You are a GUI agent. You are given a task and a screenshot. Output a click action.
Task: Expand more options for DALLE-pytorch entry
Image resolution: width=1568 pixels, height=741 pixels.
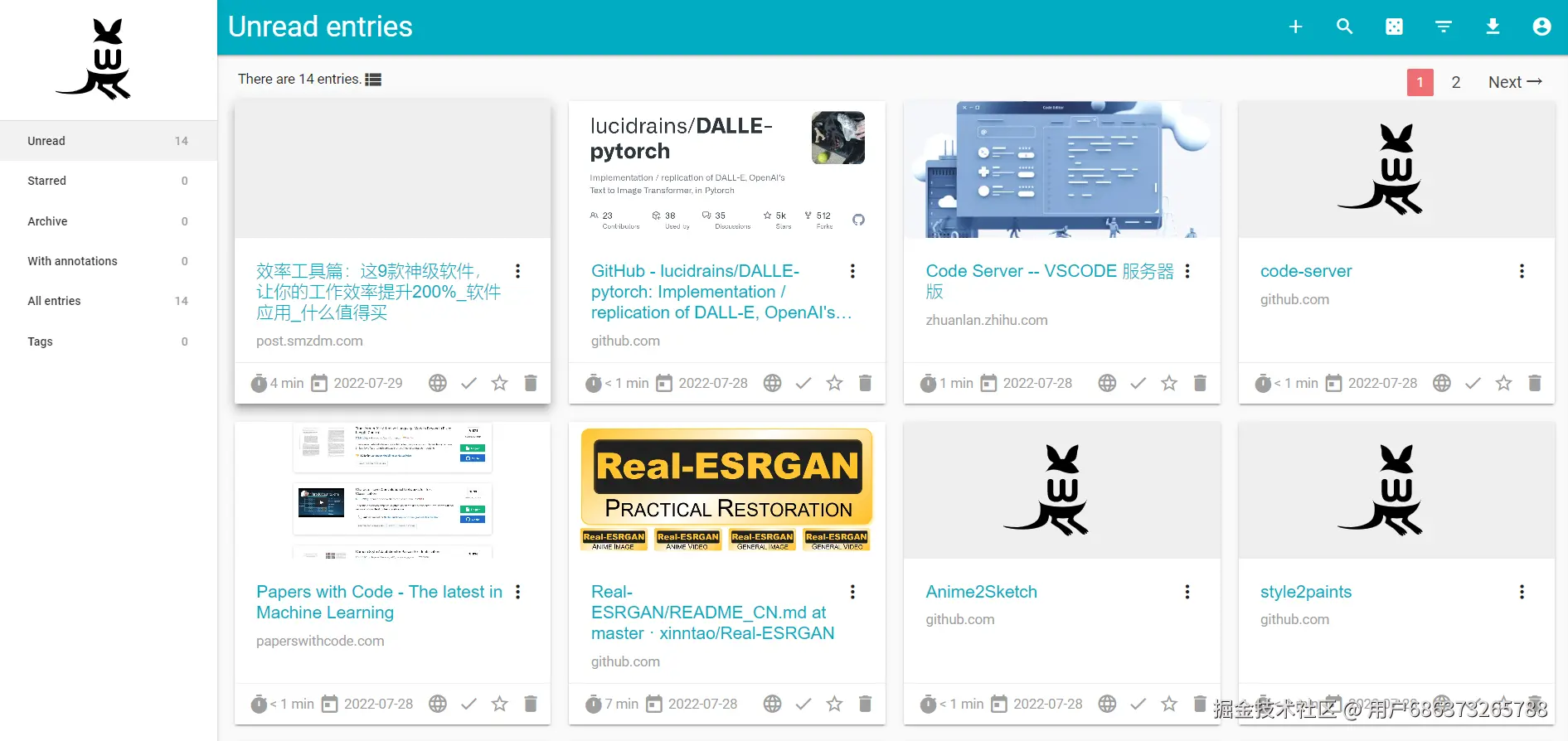852,271
